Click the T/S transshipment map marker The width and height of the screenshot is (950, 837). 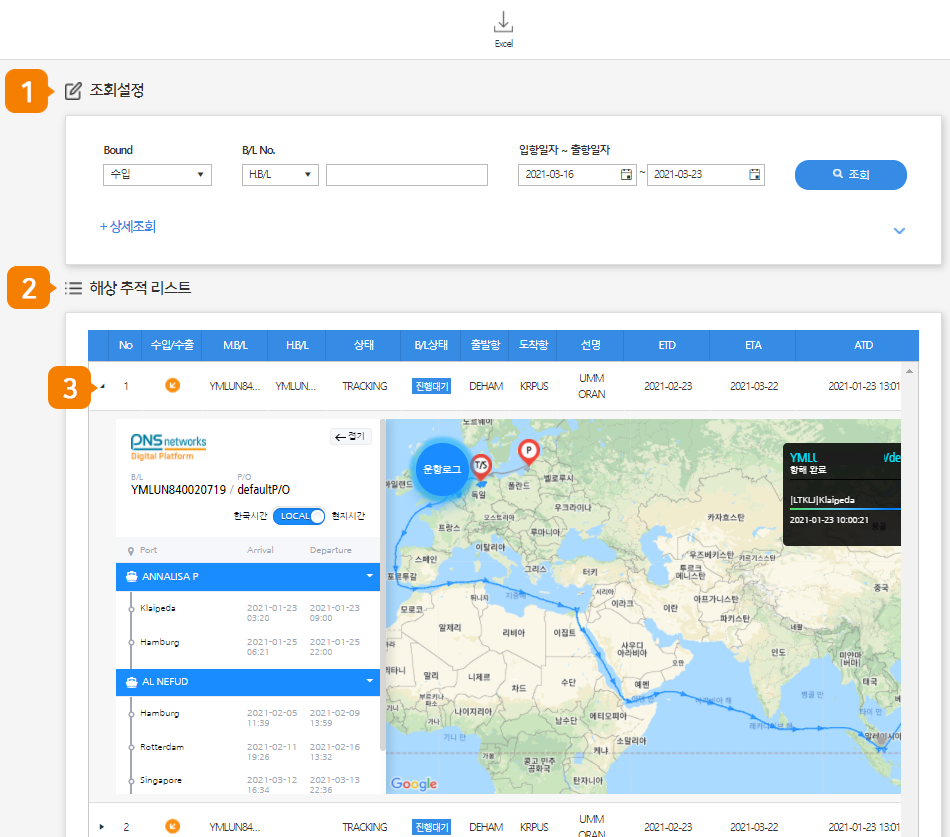(480, 465)
